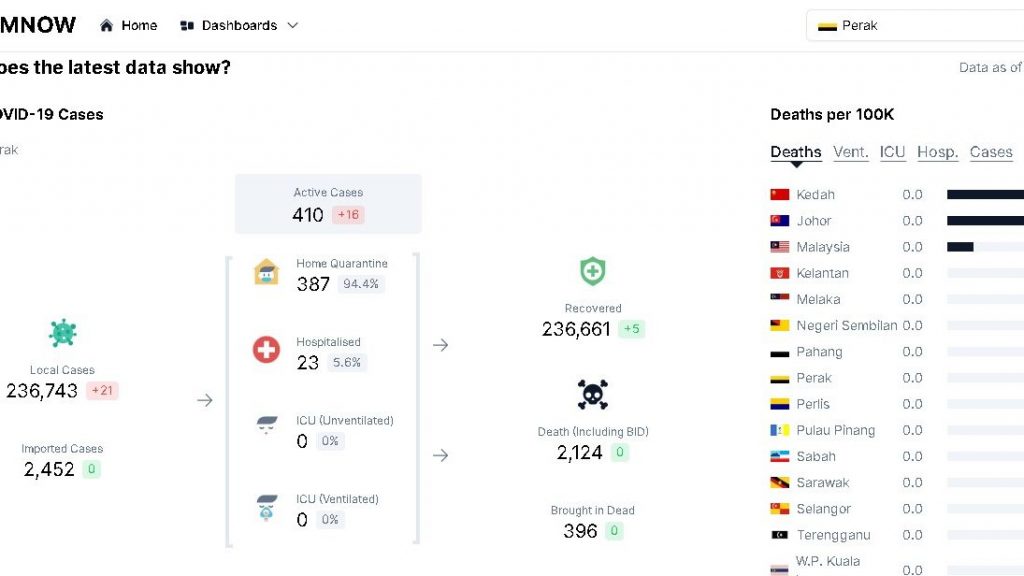Click the Kedah flag icon
Image resolution: width=1024 pixels, height=576 pixels.
pos(780,195)
